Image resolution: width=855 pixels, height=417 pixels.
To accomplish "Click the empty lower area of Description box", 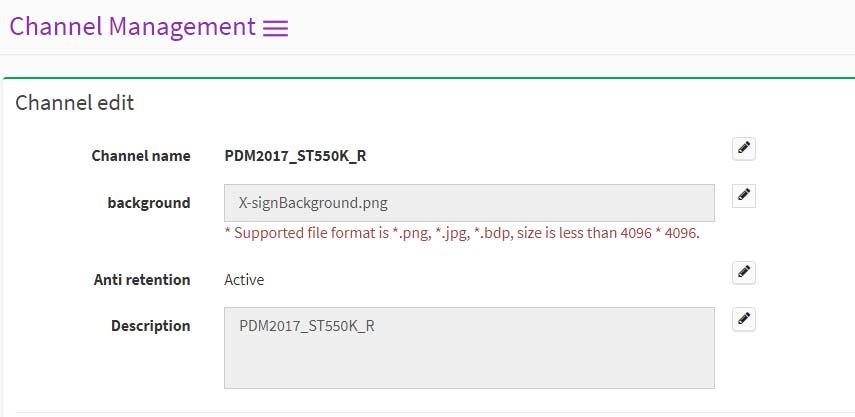I will pyautogui.click(x=469, y=366).
